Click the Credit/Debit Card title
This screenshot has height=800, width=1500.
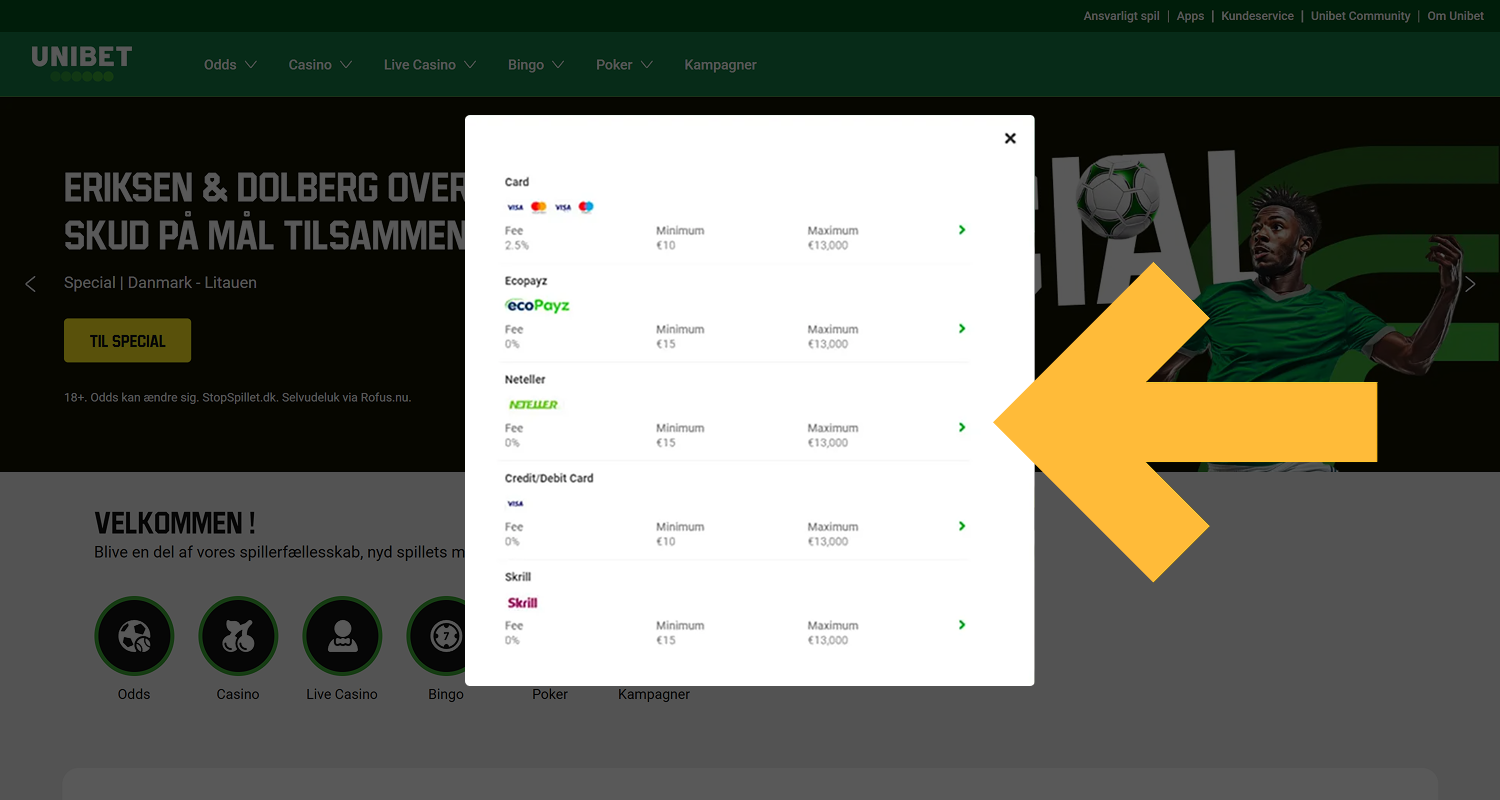pos(549,478)
